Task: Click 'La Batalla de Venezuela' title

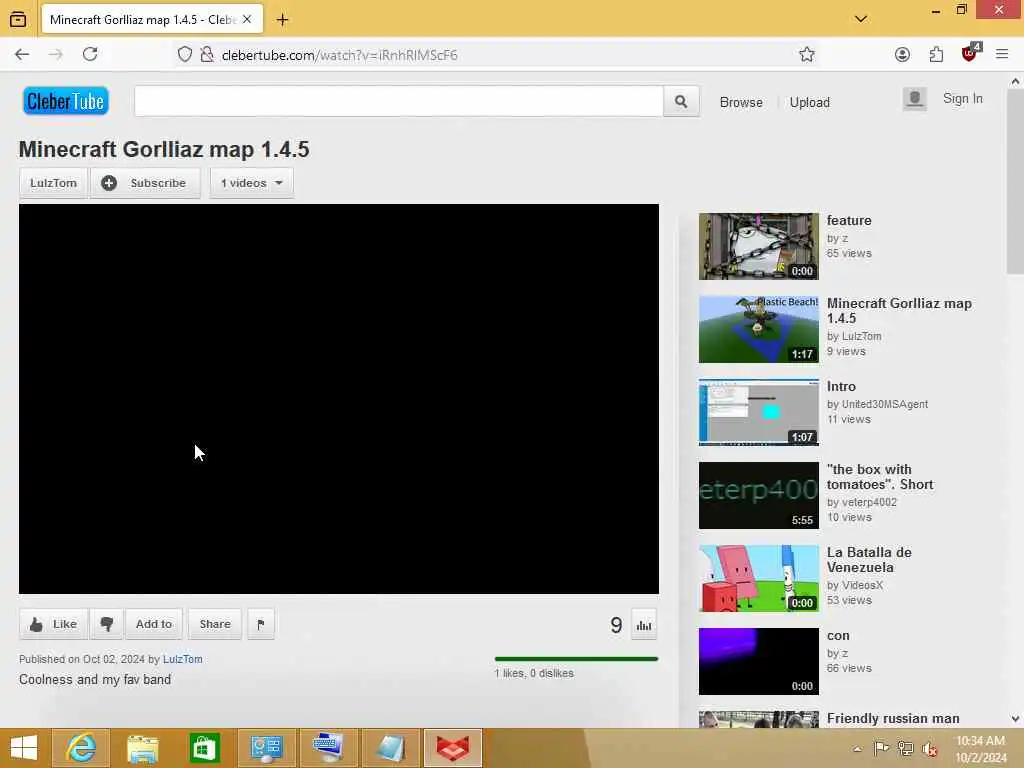Action: click(x=869, y=560)
